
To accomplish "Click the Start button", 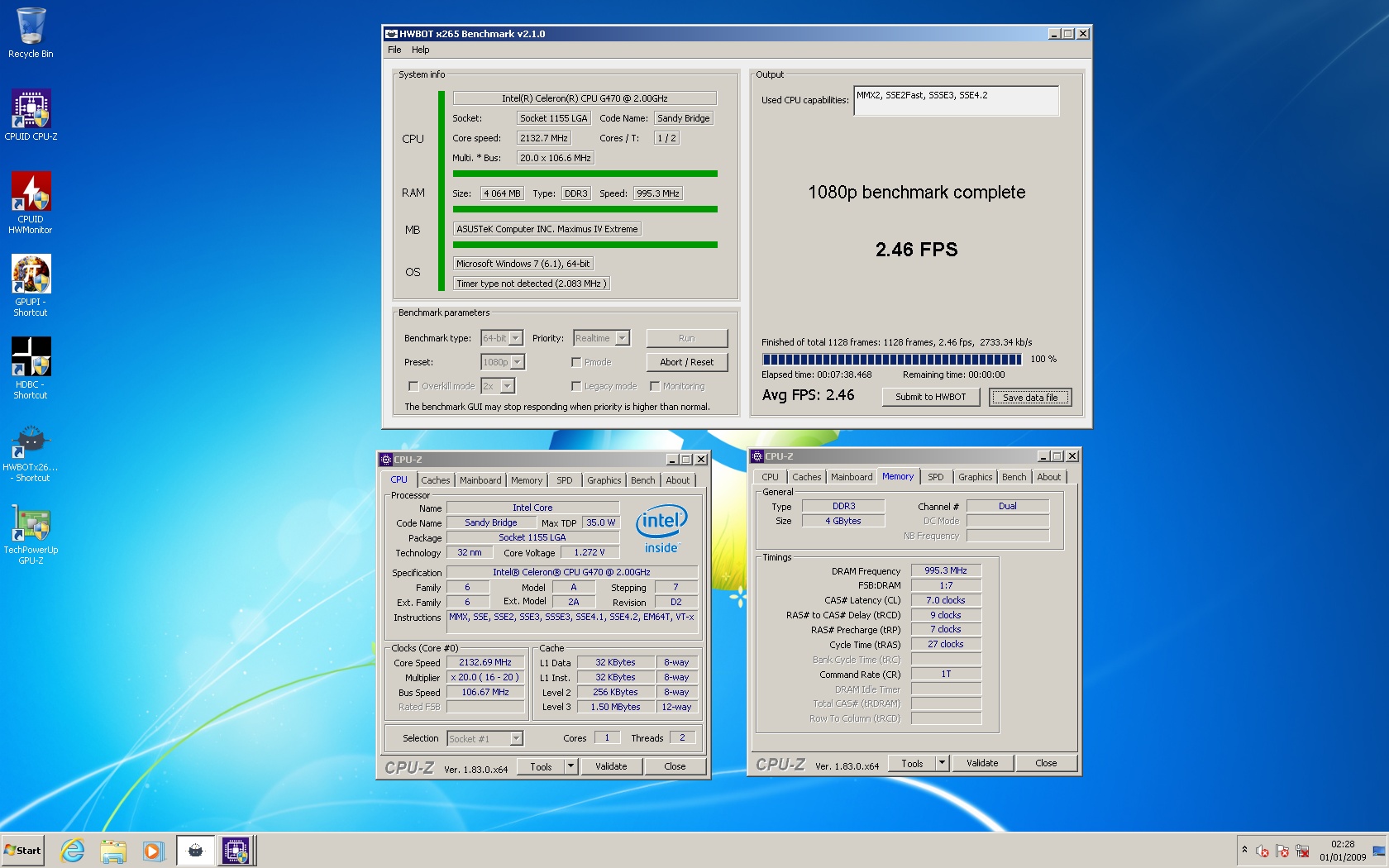I will [23, 850].
